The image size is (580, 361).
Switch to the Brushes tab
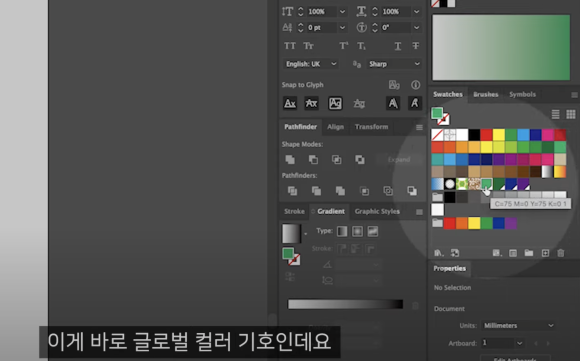[x=486, y=94]
